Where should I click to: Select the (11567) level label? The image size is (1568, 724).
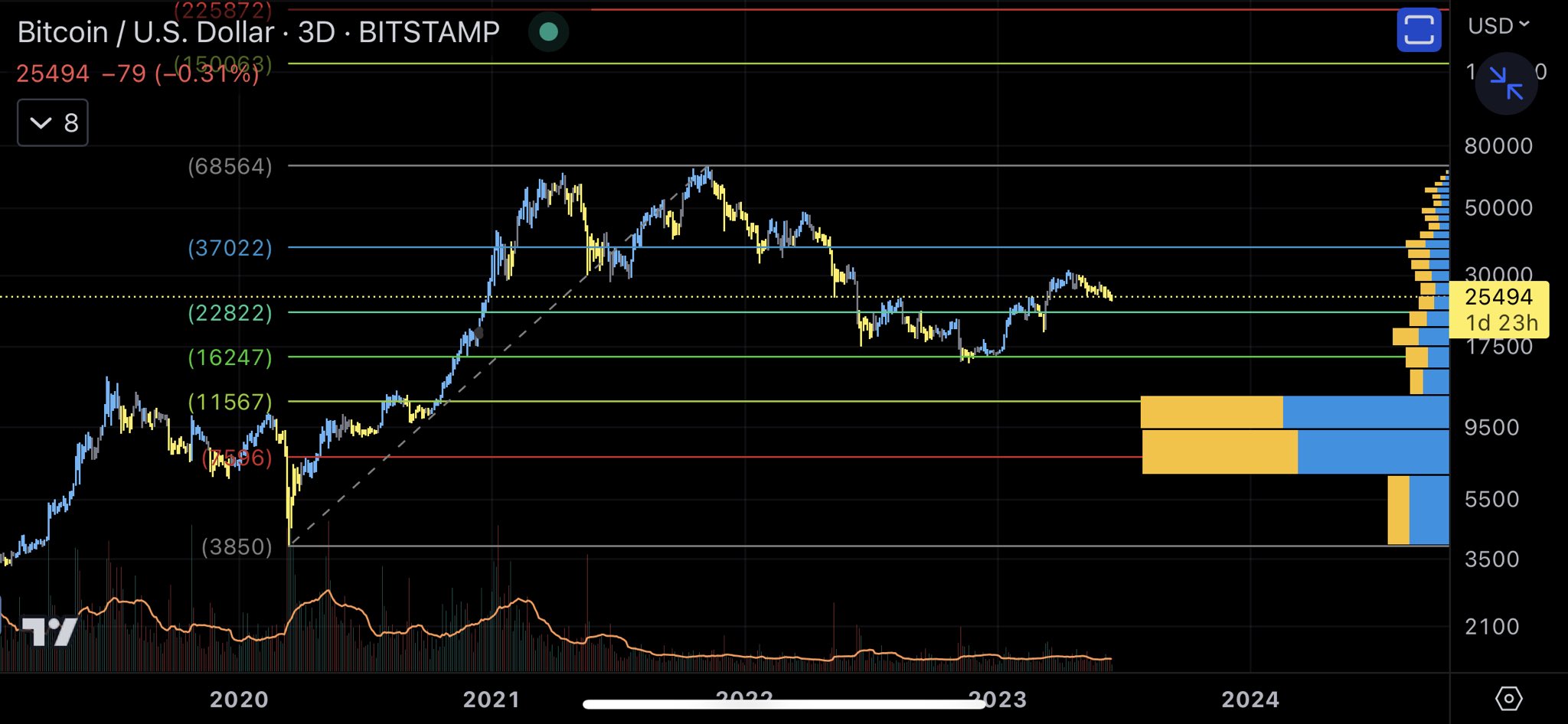[230, 401]
